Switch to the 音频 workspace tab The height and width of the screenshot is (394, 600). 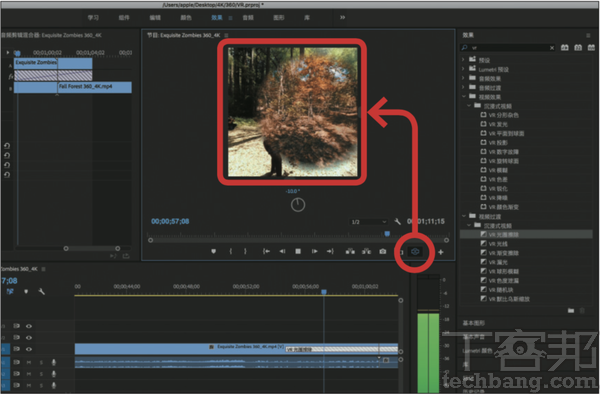248,18
